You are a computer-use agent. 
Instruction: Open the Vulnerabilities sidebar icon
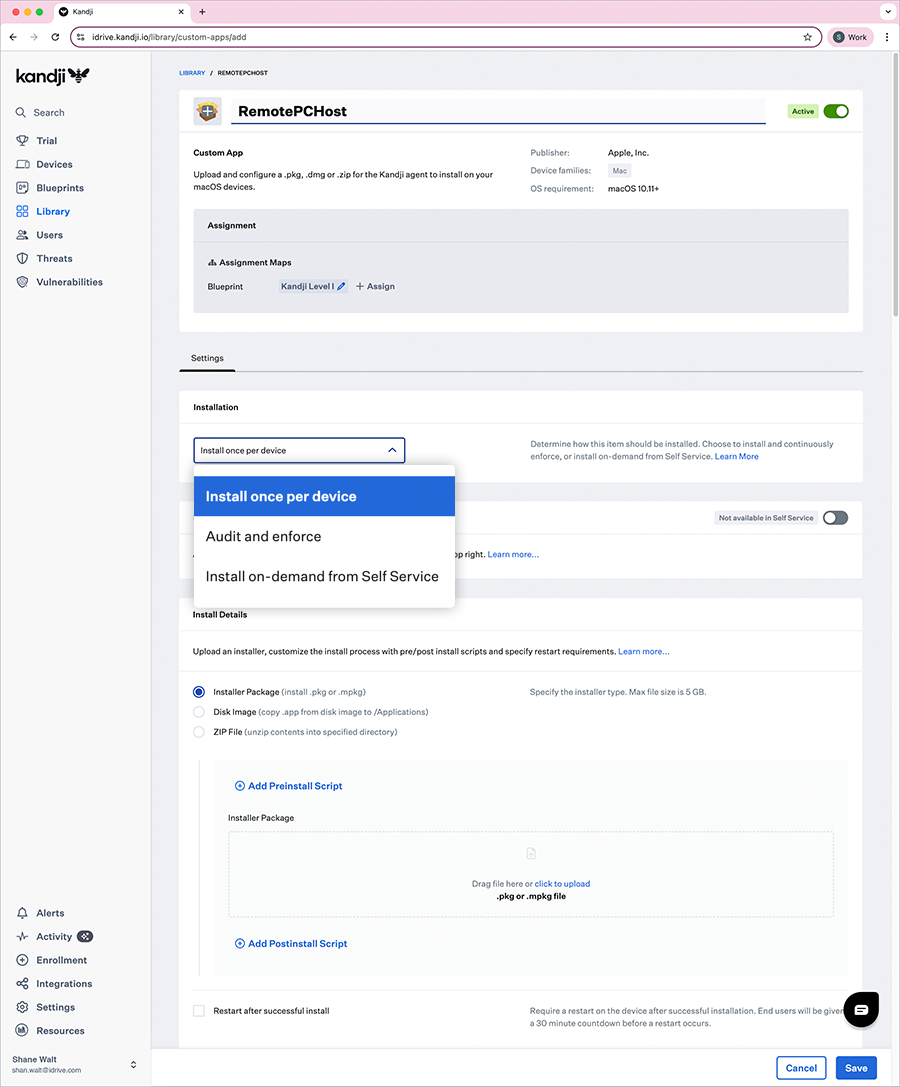pyautogui.click(x=22, y=282)
